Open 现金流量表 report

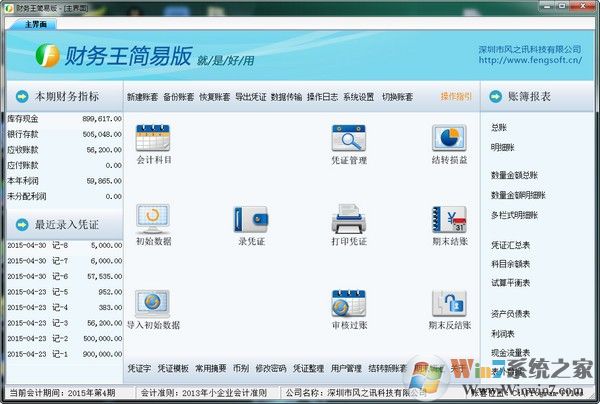(510, 353)
